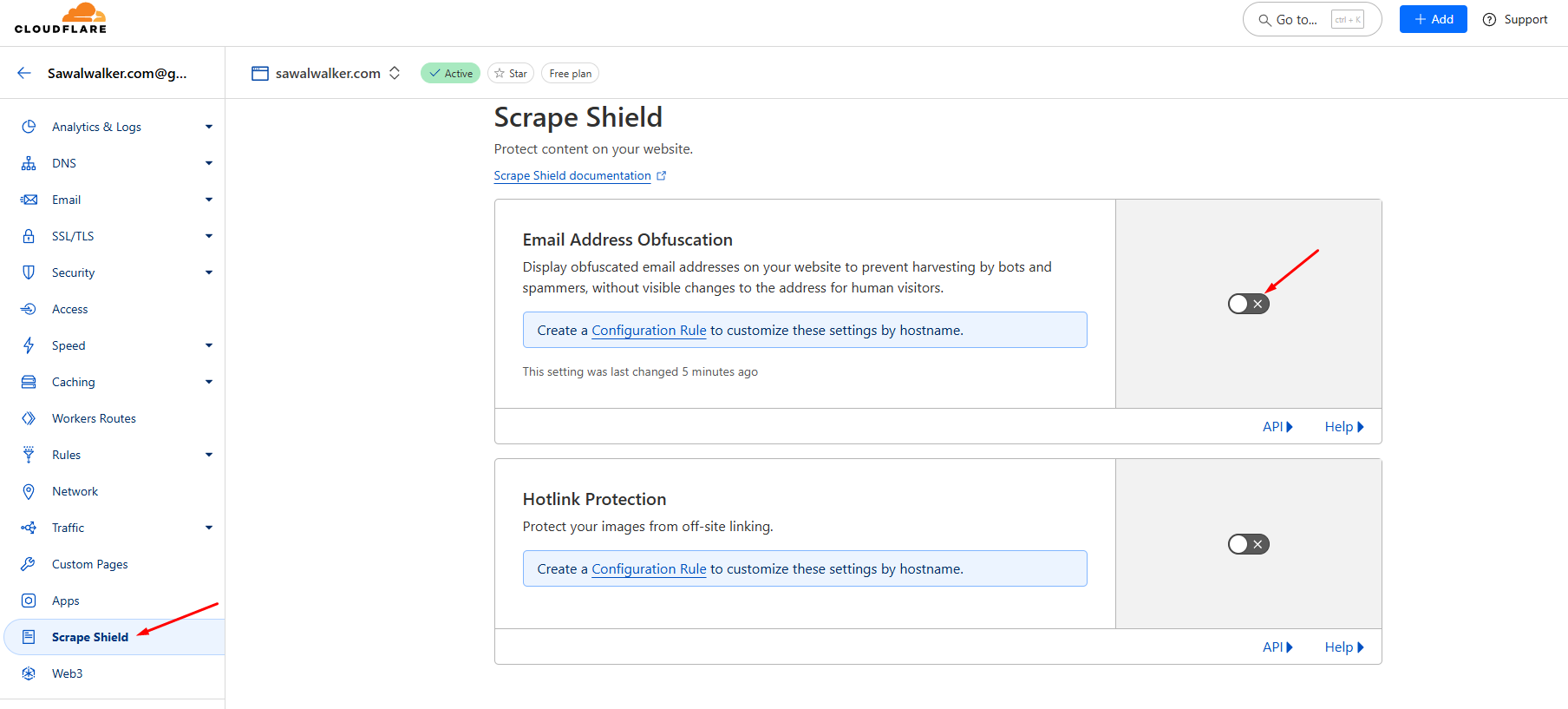
Task: Click 'This setting was last changed 5 minutes ago'
Action: [640, 371]
